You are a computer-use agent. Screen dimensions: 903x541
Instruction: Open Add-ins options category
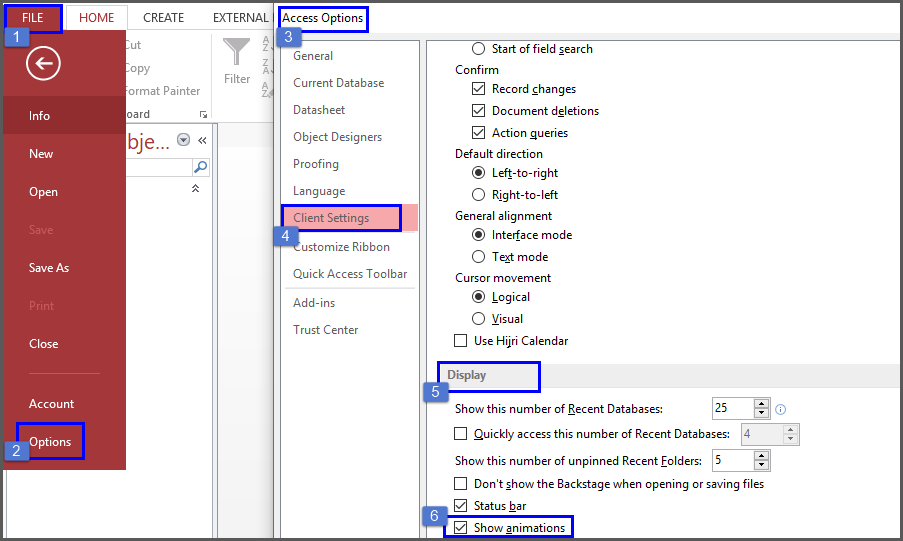click(314, 303)
